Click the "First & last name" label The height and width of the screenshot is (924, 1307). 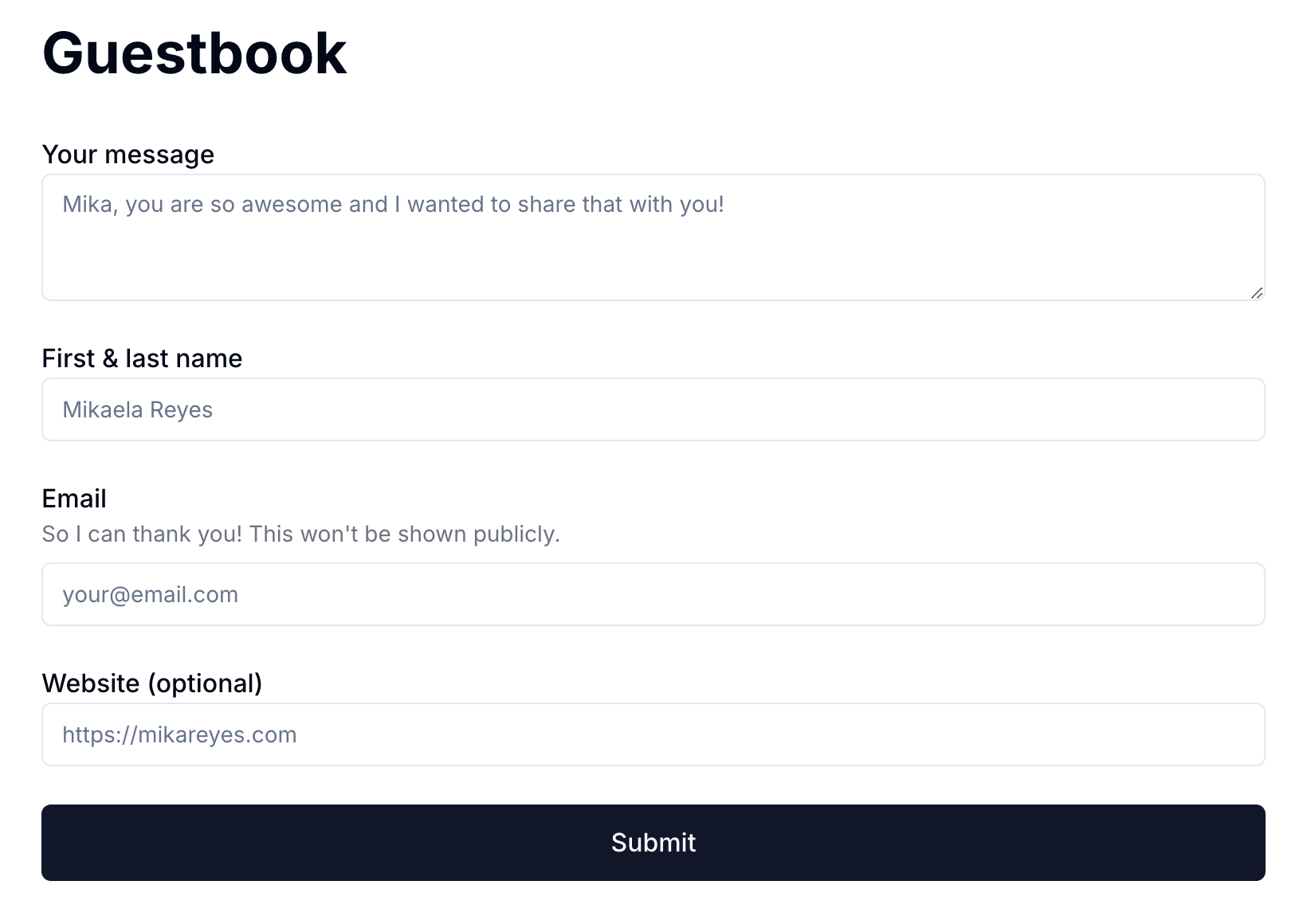pyautogui.click(x=142, y=358)
